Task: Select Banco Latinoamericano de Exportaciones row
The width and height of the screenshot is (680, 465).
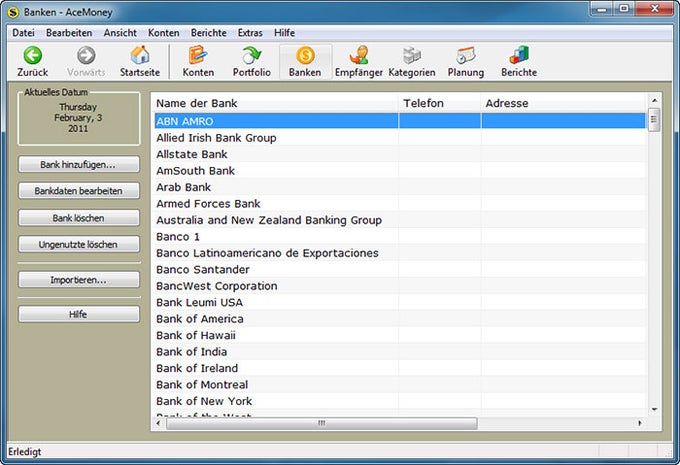Action: pos(400,253)
